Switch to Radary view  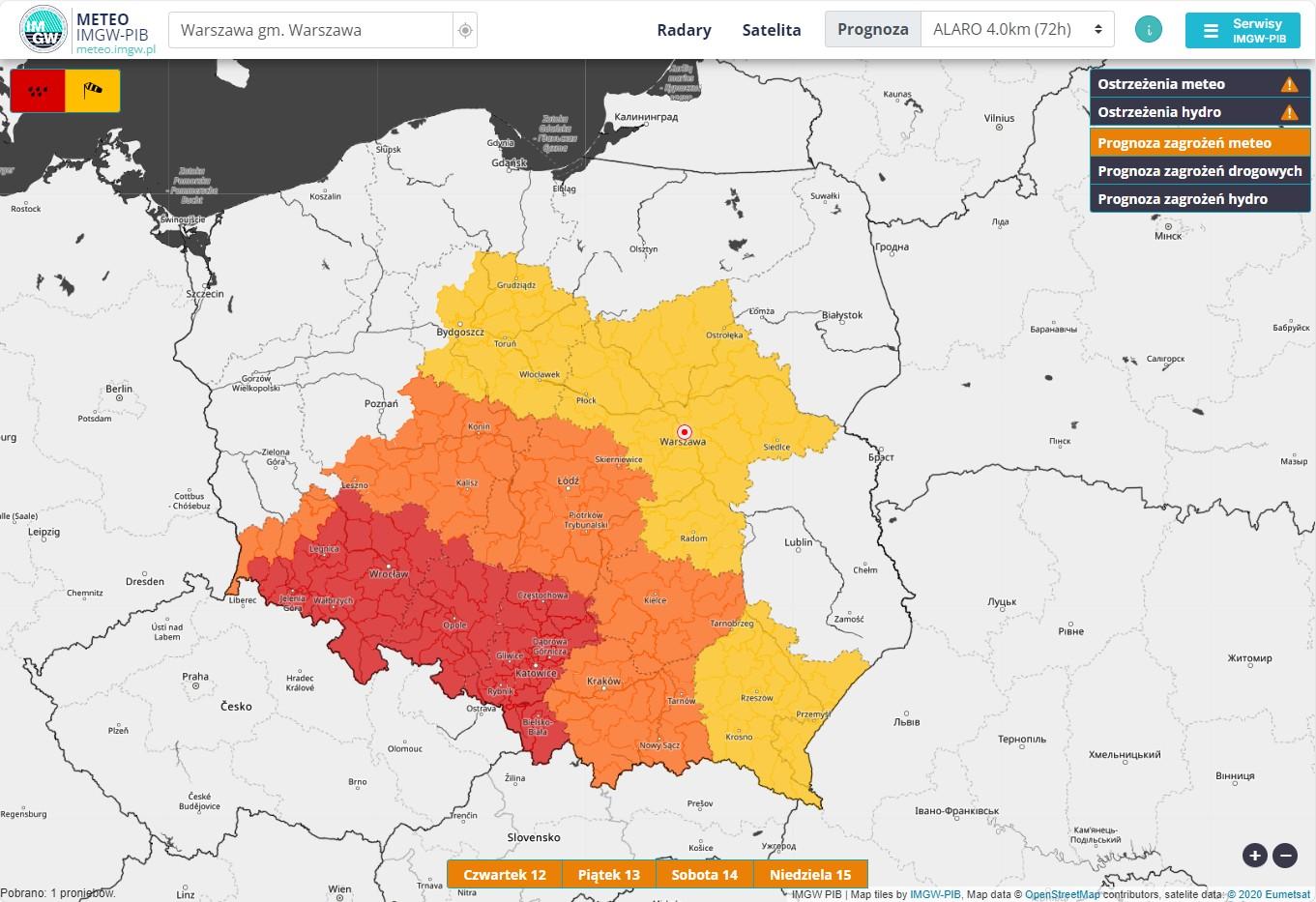pos(684,30)
